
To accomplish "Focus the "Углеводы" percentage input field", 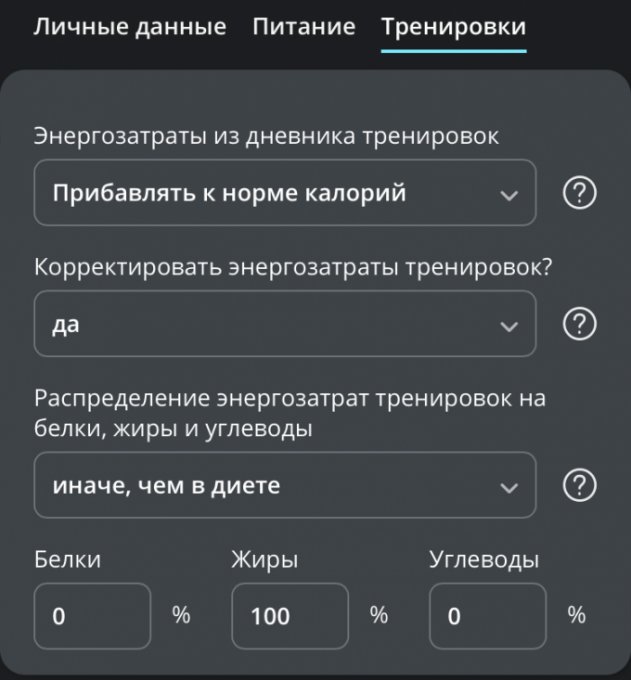I will (487, 616).
